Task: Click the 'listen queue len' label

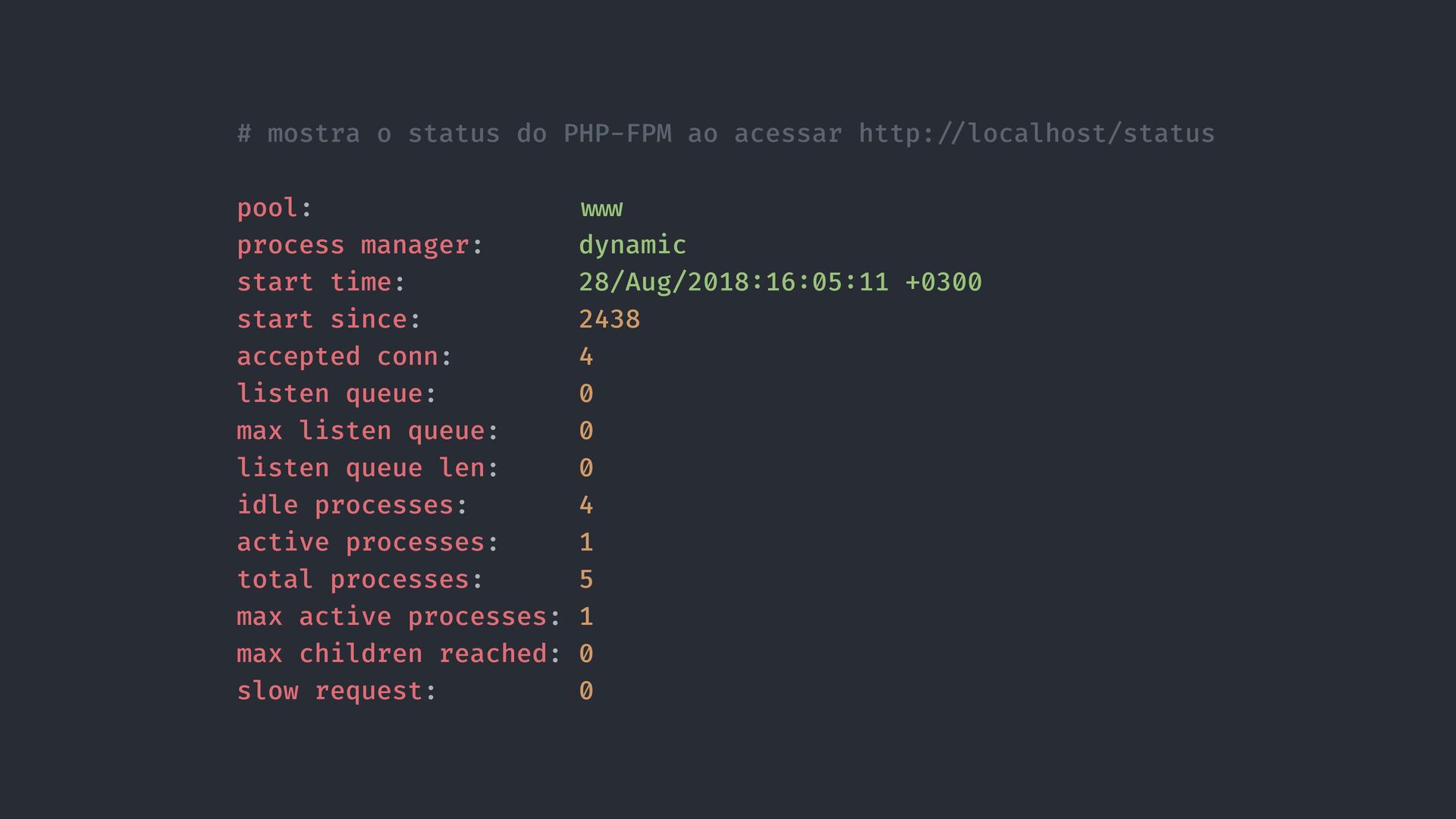Action: point(360,468)
